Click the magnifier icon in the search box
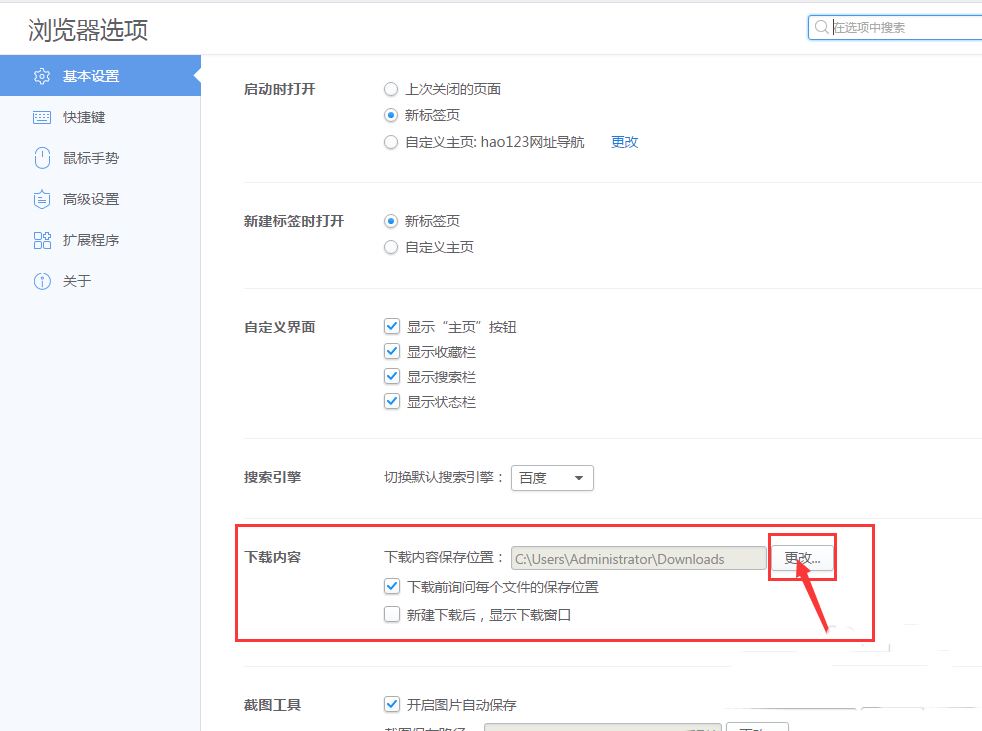The width and height of the screenshot is (982, 731). tap(822, 27)
